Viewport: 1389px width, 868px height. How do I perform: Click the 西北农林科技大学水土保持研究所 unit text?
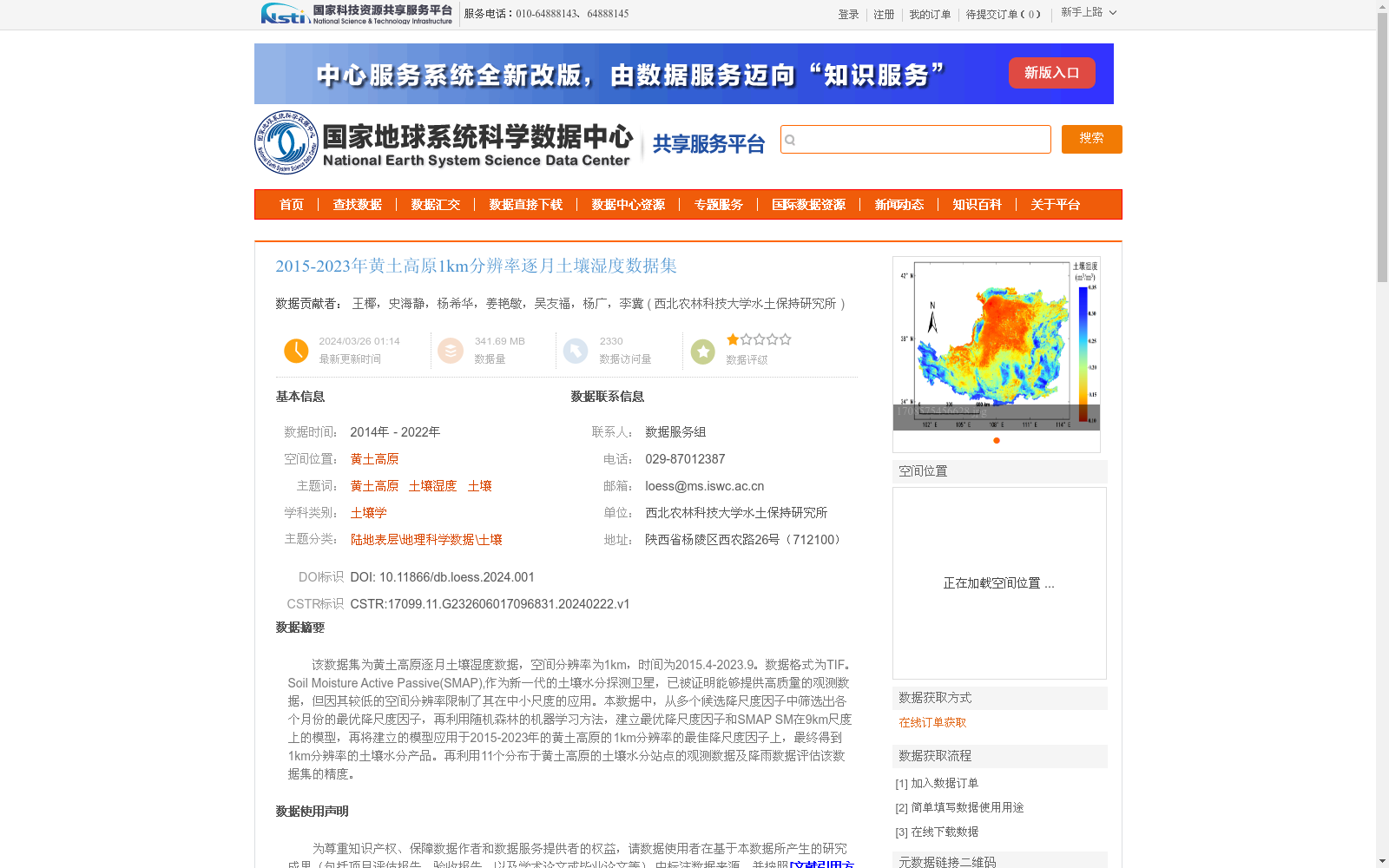736,513
